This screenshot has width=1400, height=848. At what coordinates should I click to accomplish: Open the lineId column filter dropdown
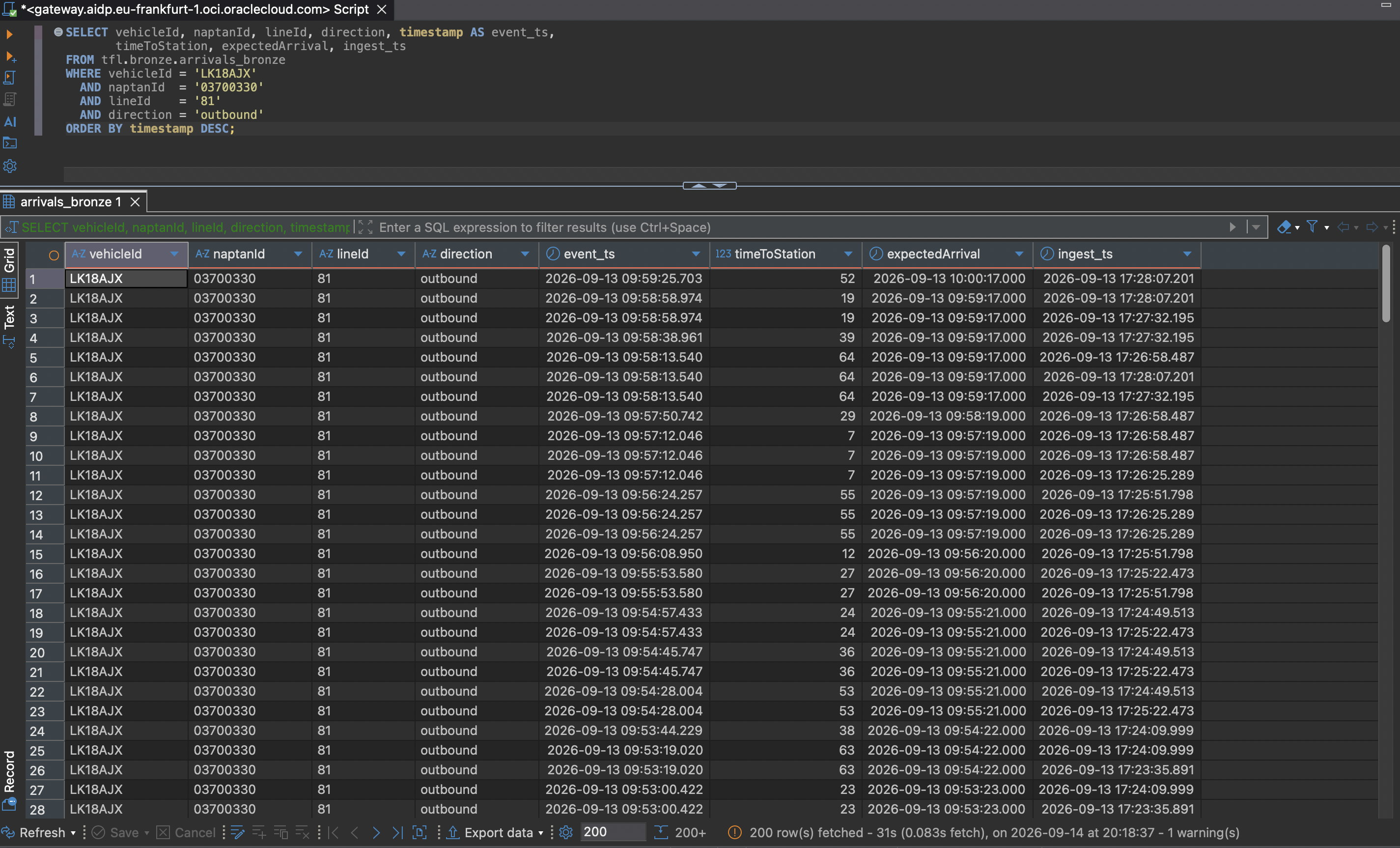tap(401, 254)
